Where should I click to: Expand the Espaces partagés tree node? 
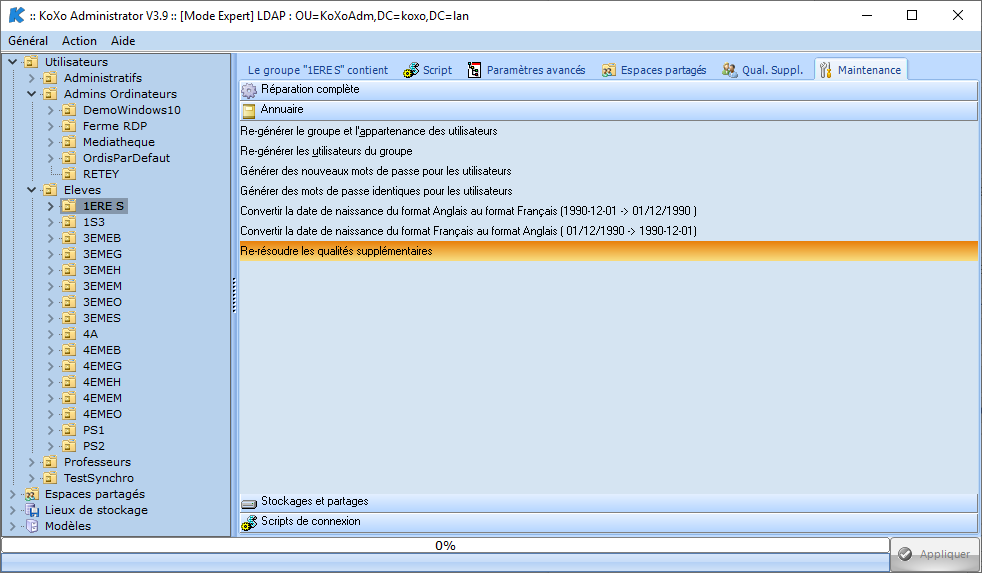[13, 494]
